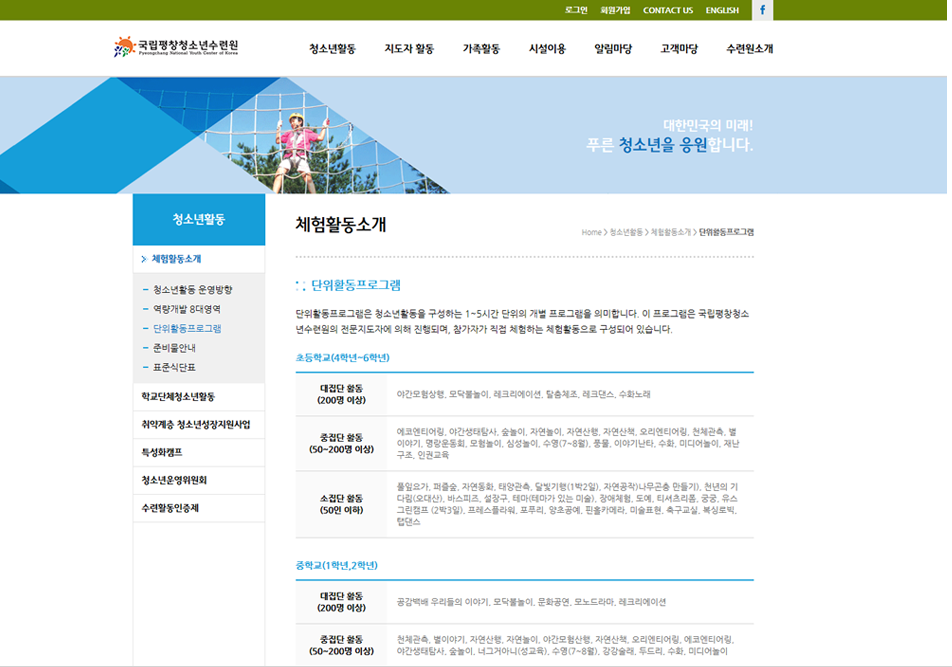
Task: Open the 청소년활동 main navigation menu
Action: (x=332, y=48)
